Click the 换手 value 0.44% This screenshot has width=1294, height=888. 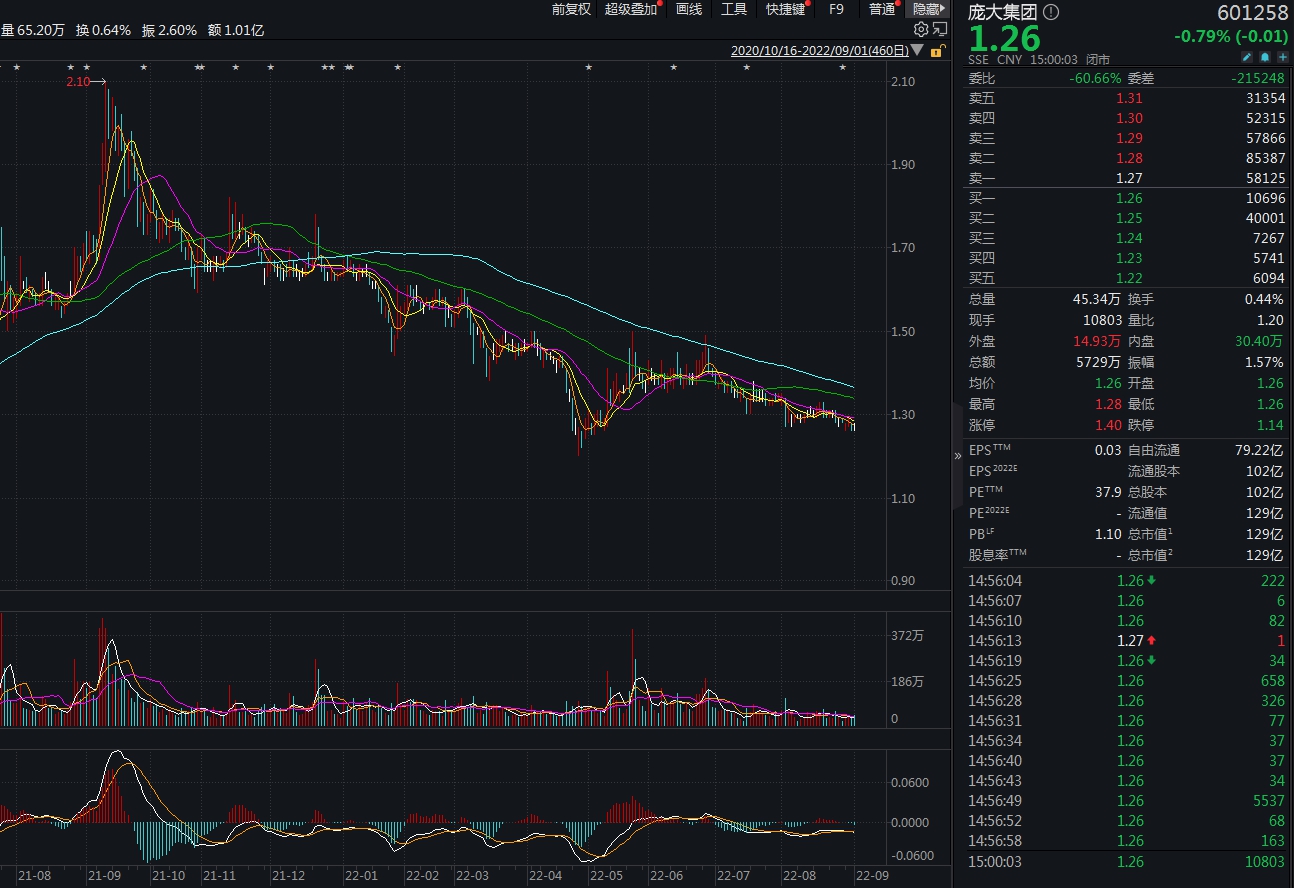coord(1264,299)
